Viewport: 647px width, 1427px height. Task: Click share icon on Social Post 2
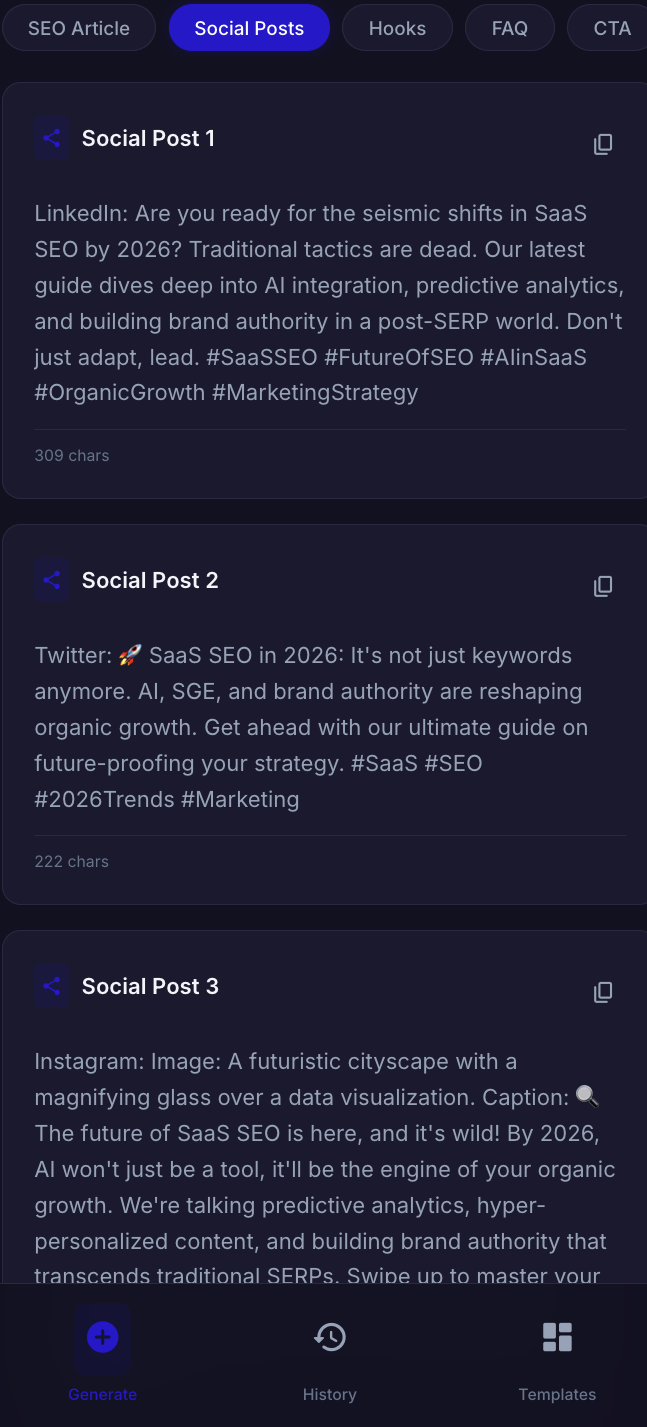click(52, 580)
